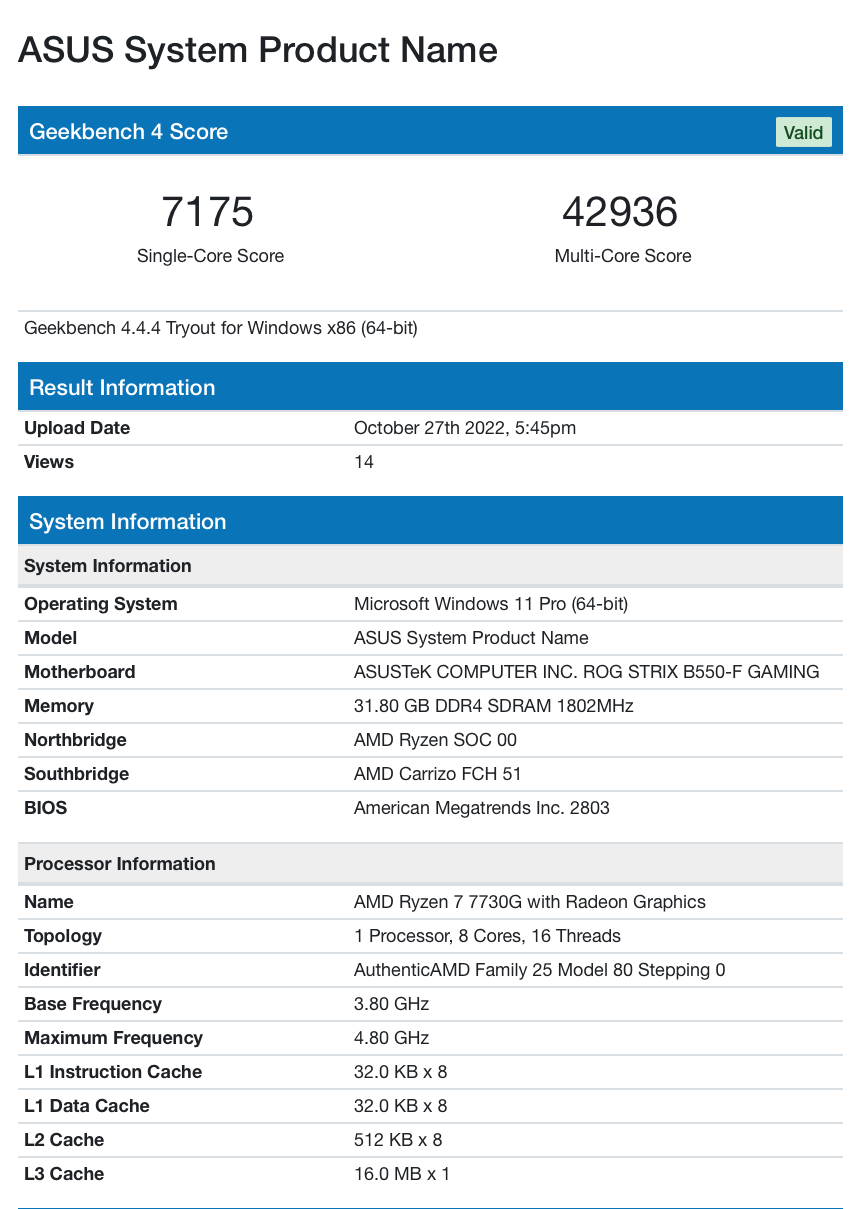Click the Views count value 14

click(362, 462)
